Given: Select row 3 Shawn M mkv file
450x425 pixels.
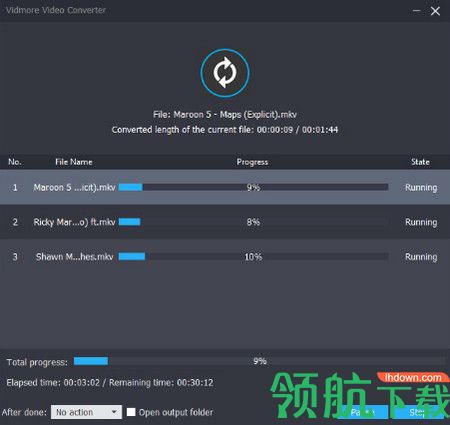Looking at the screenshot, I should coord(225,257).
